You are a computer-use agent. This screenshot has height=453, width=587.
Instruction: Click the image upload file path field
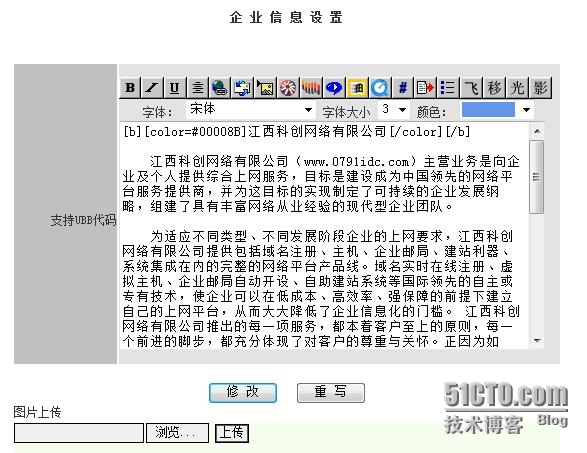pyautogui.click(x=79, y=433)
